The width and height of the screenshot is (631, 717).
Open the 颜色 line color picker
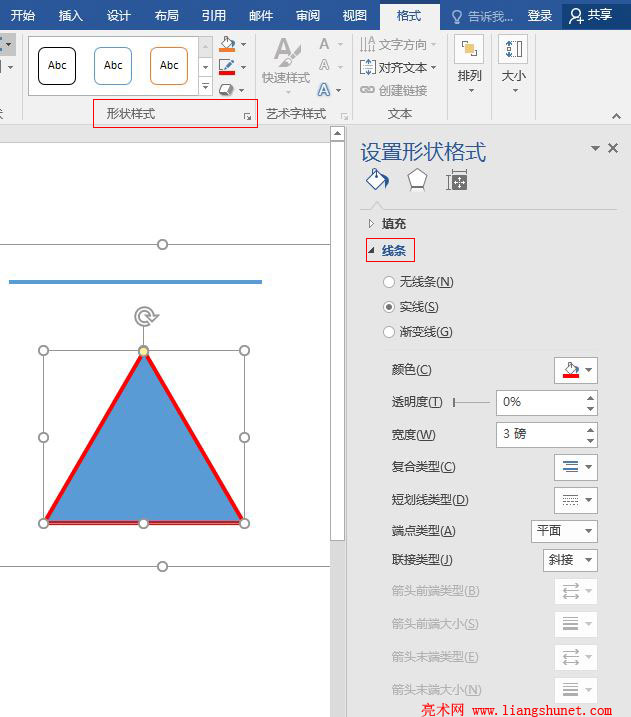click(576, 370)
